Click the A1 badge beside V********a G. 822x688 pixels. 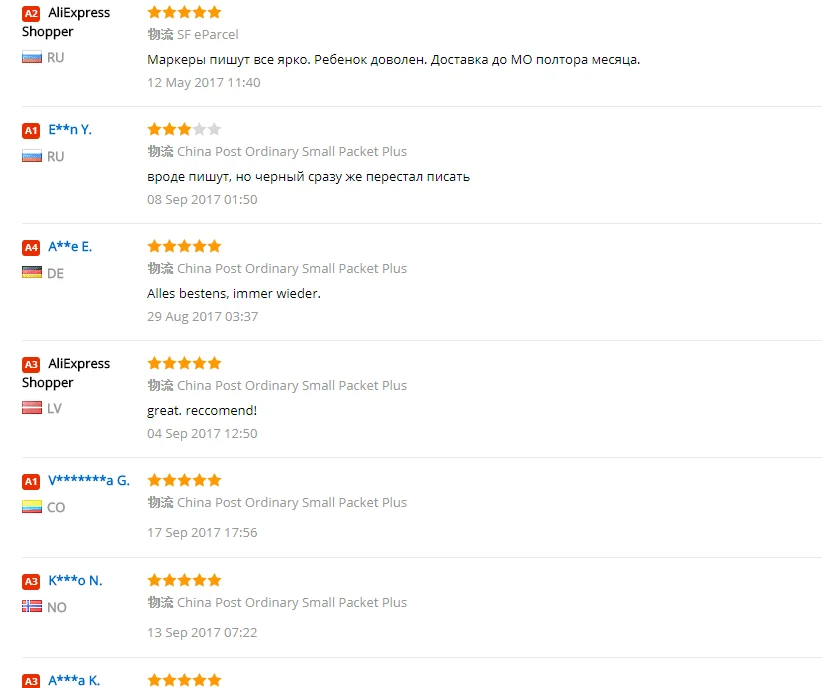[x=31, y=481]
